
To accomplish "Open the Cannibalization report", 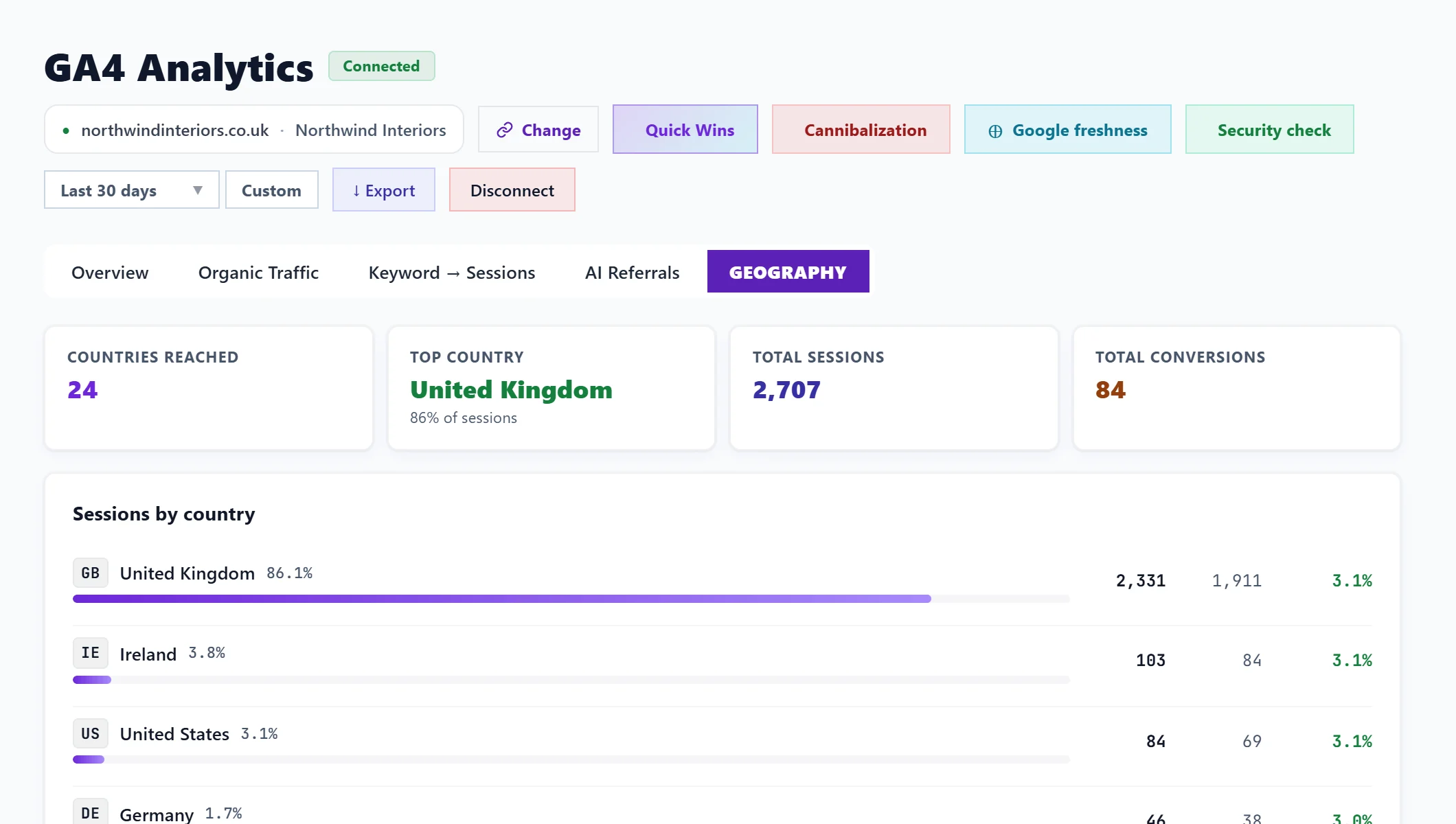I will pos(861,130).
